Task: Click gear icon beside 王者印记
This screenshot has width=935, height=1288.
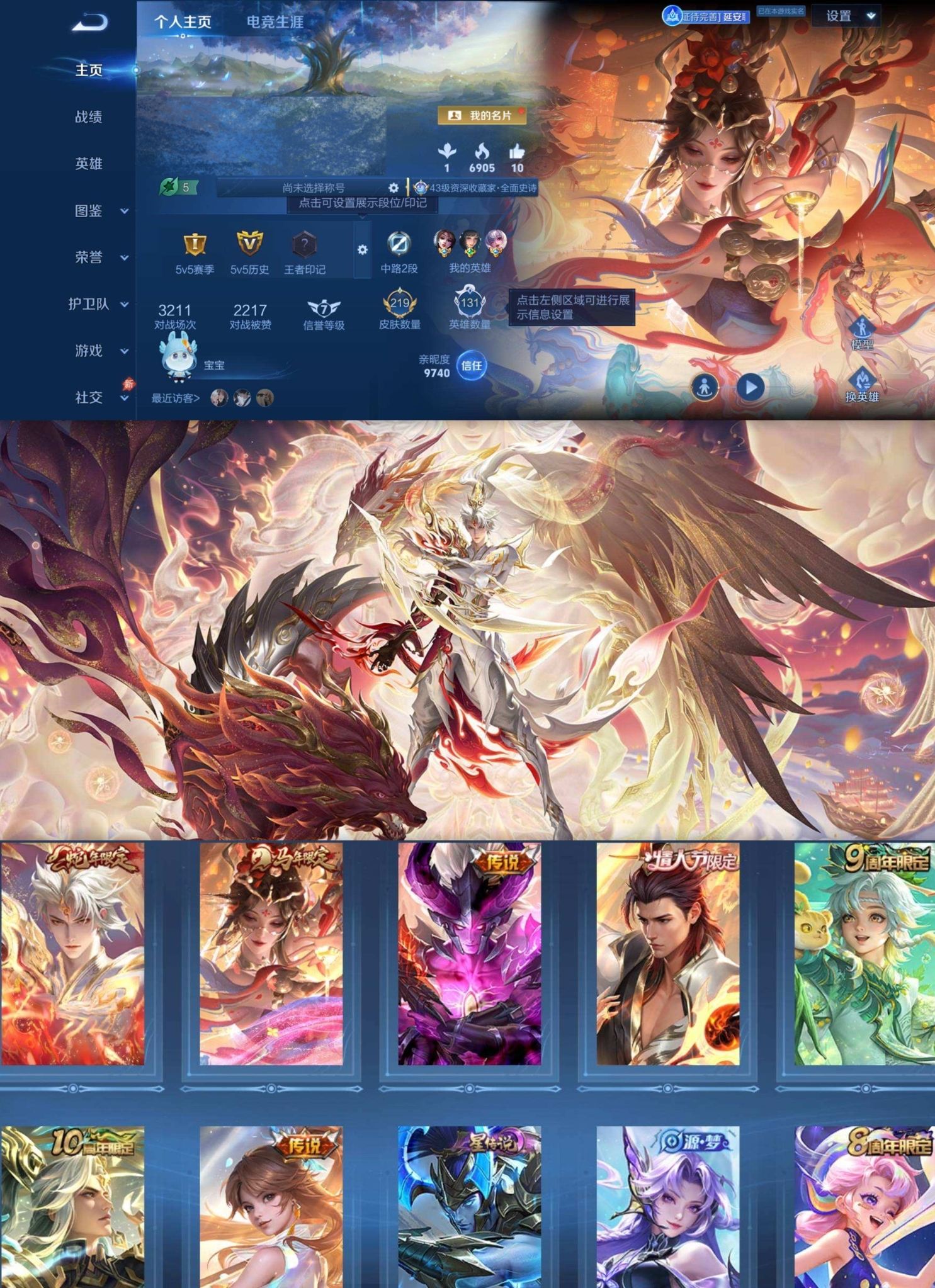Action: tap(362, 250)
